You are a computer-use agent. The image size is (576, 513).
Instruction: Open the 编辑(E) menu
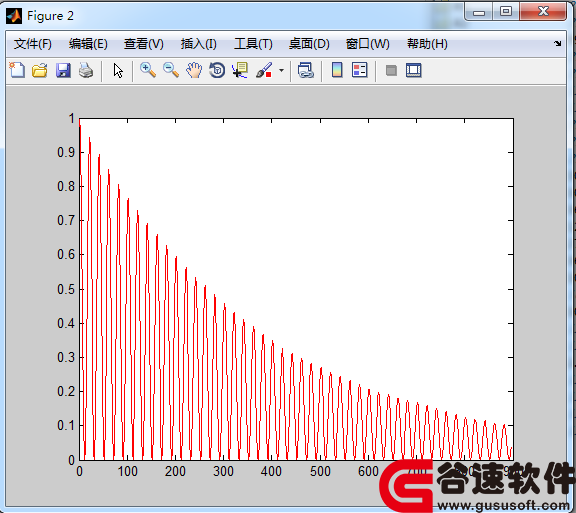(x=88, y=44)
